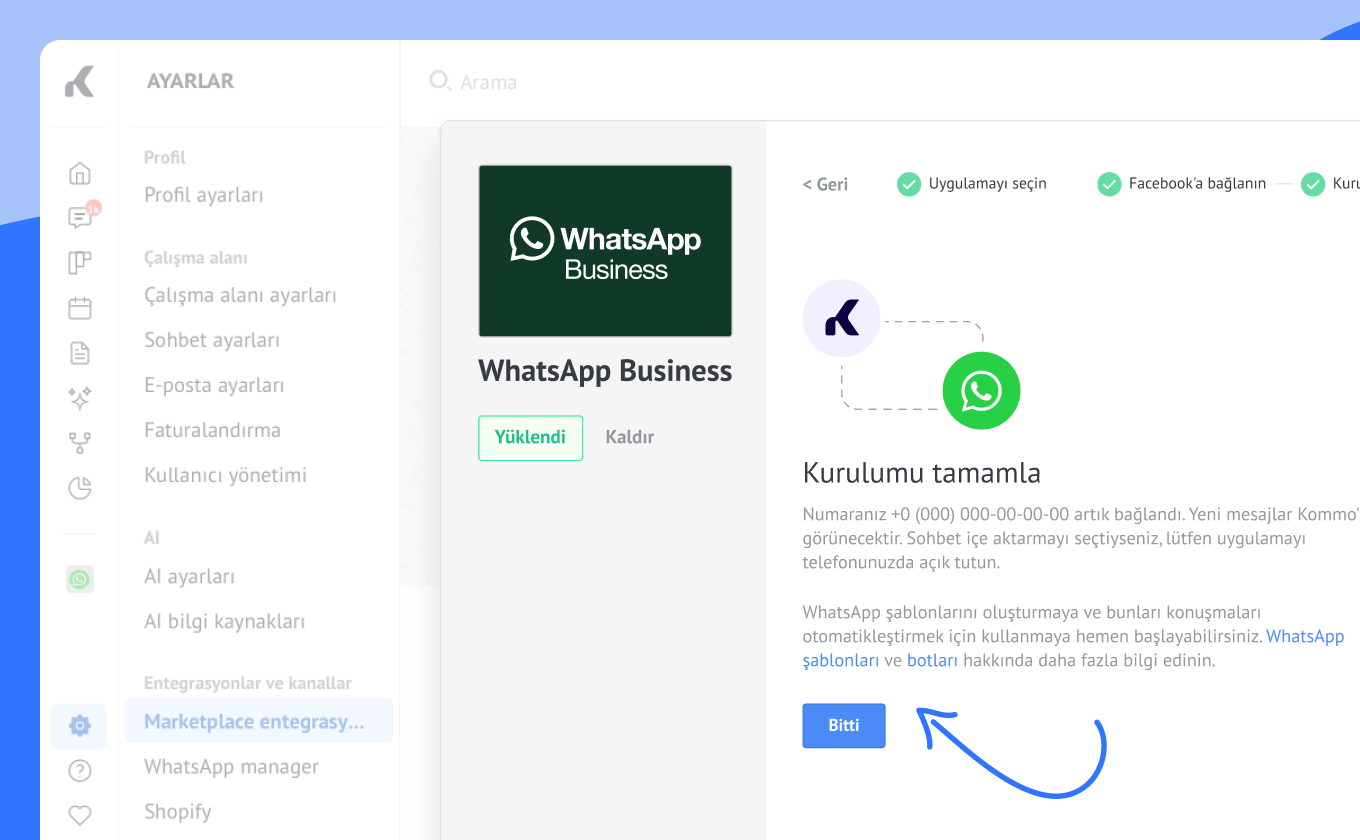The width and height of the screenshot is (1360, 840).
Task: Open Sohbet ayarları settings item
Action: (212, 340)
